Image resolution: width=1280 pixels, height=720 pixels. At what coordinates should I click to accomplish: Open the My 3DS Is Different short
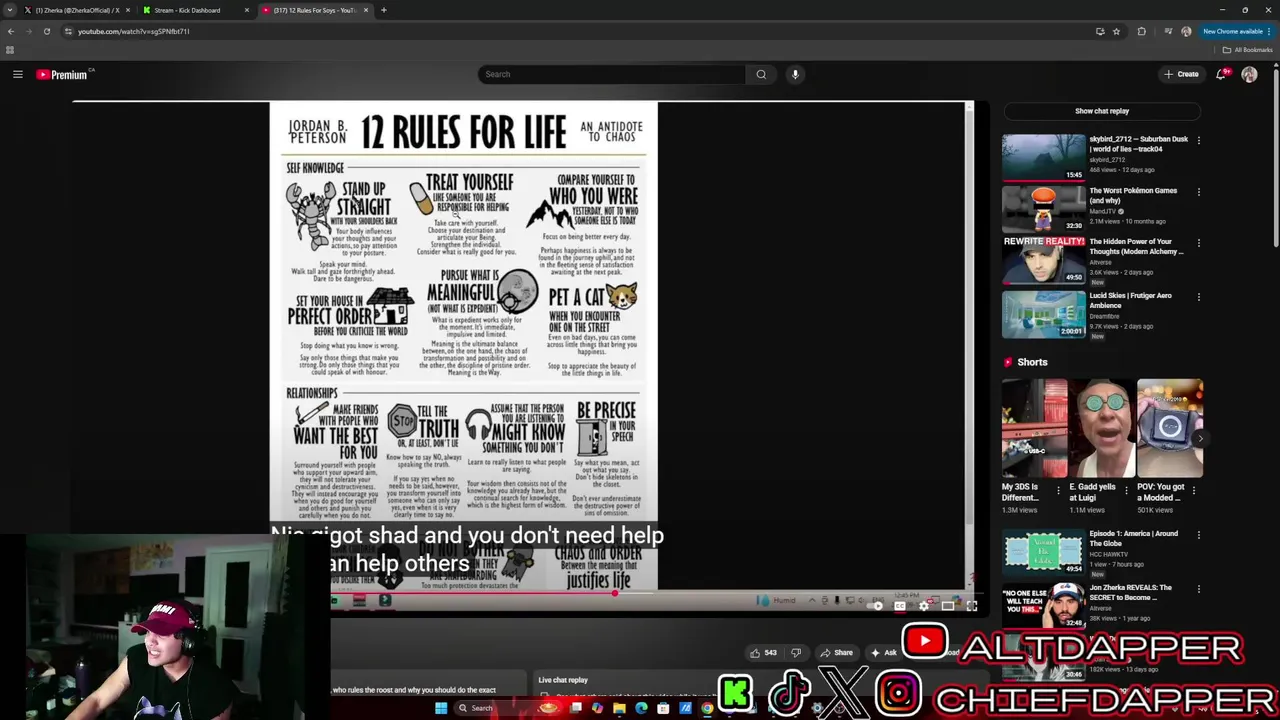(1034, 428)
